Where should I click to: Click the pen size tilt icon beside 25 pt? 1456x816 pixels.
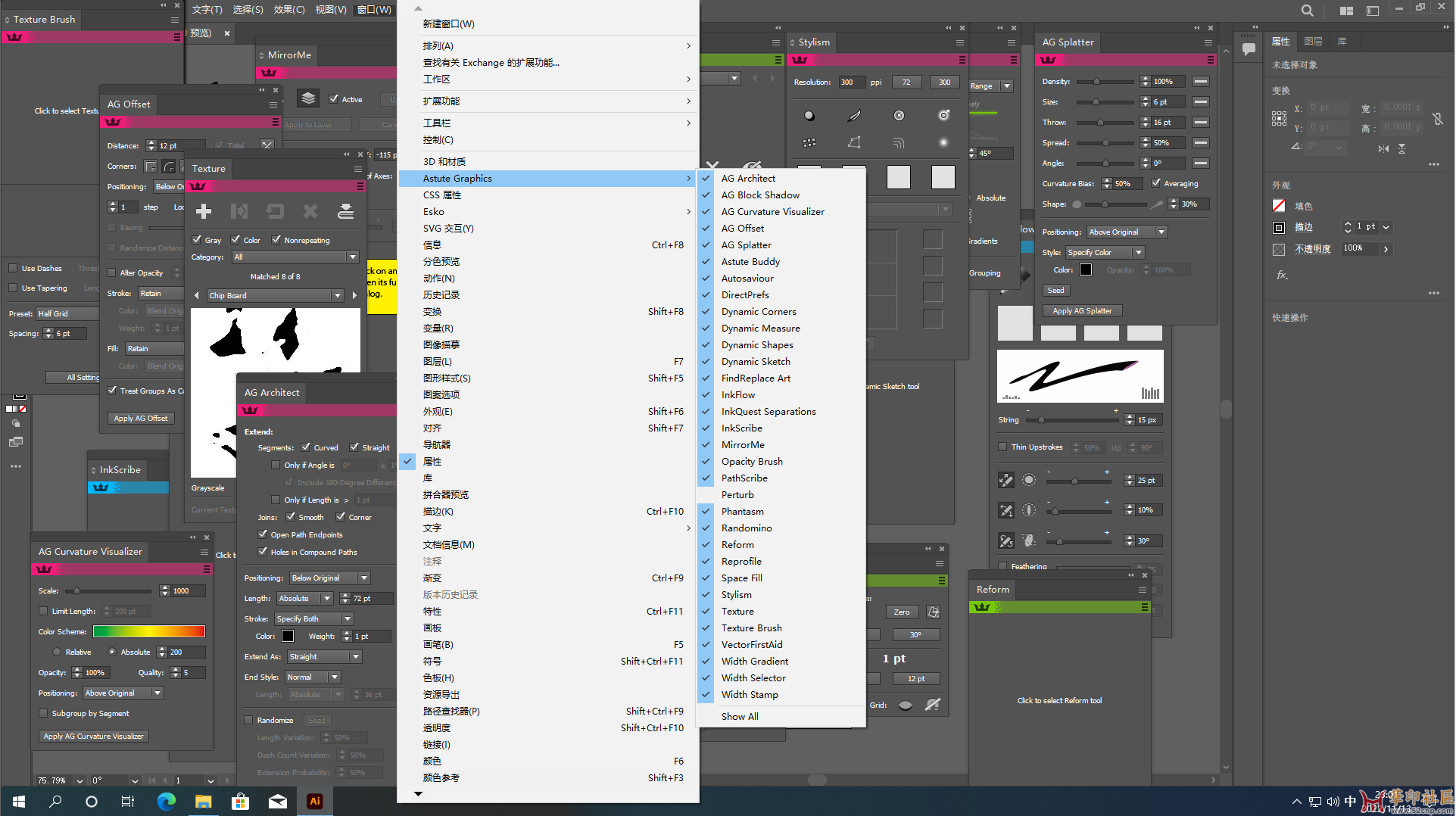(1006, 480)
